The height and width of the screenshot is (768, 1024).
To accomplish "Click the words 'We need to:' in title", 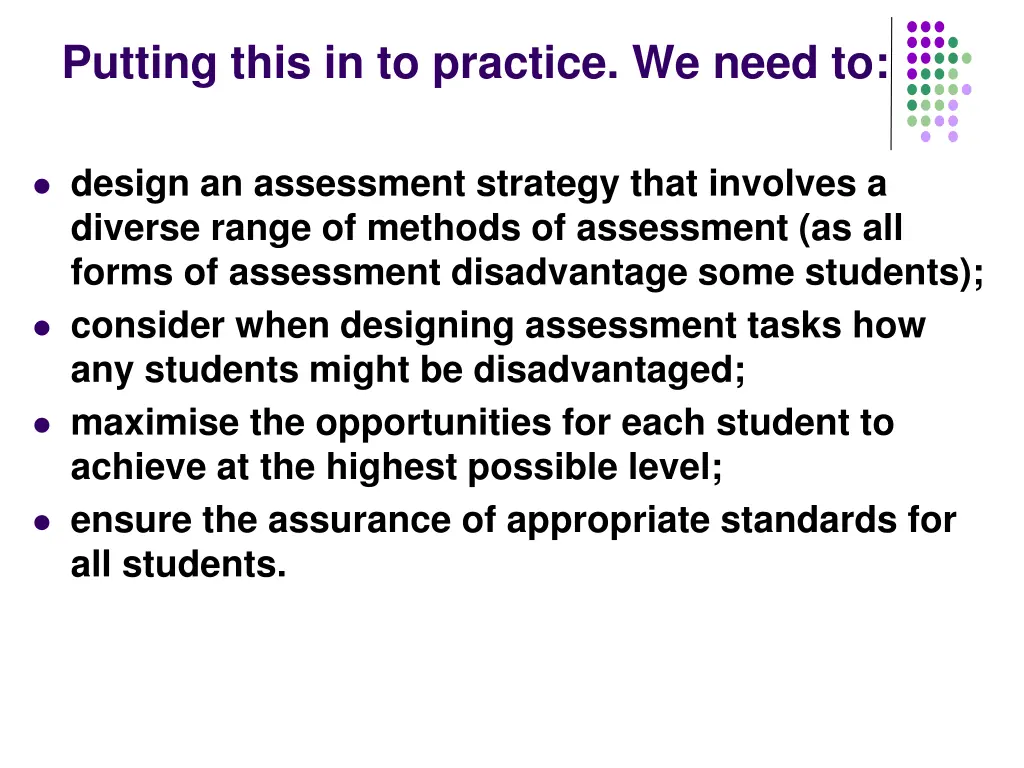I will [760, 63].
